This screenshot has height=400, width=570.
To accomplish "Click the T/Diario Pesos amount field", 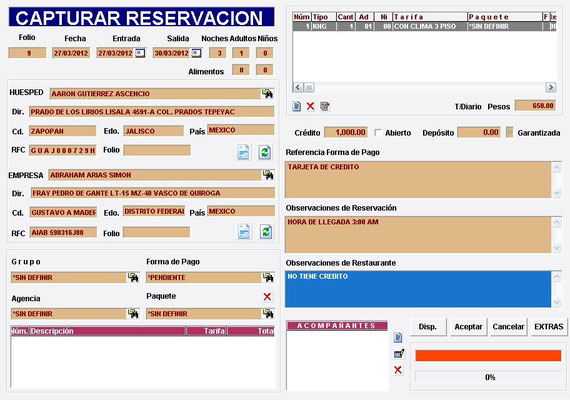I will coord(535,106).
